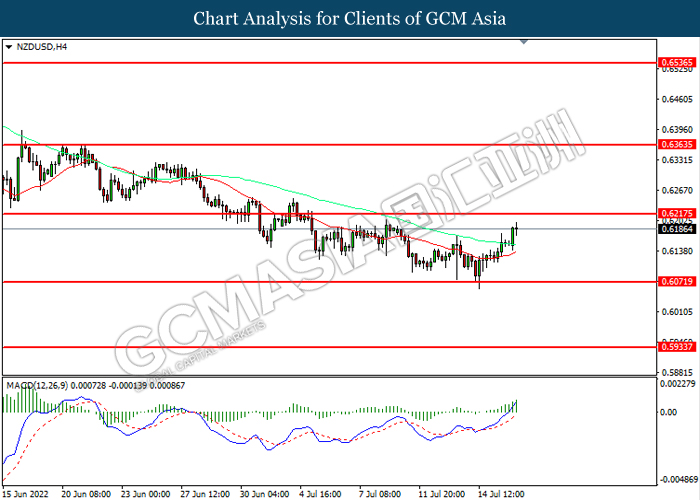
Task: Select the 0.59337 support price label
Action: point(677,347)
